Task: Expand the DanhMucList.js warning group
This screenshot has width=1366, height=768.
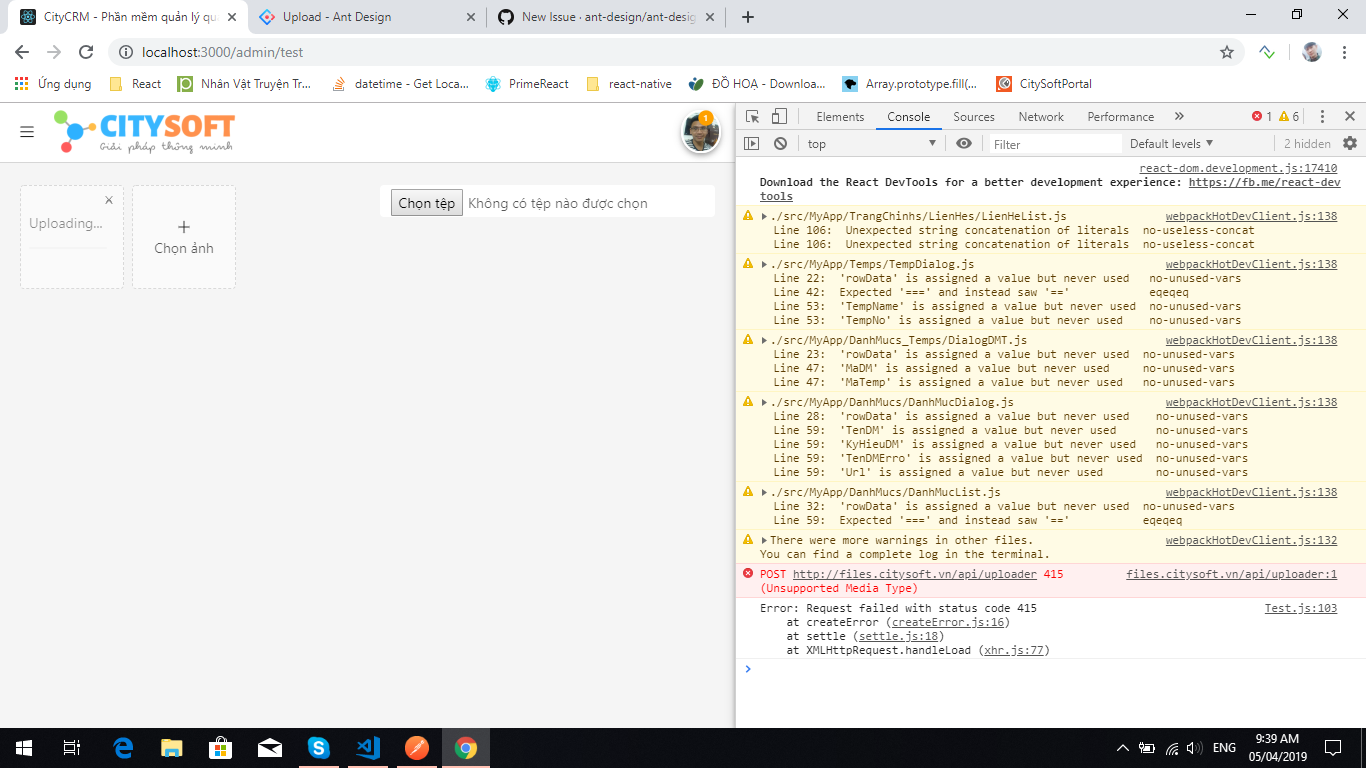Action: click(x=764, y=492)
